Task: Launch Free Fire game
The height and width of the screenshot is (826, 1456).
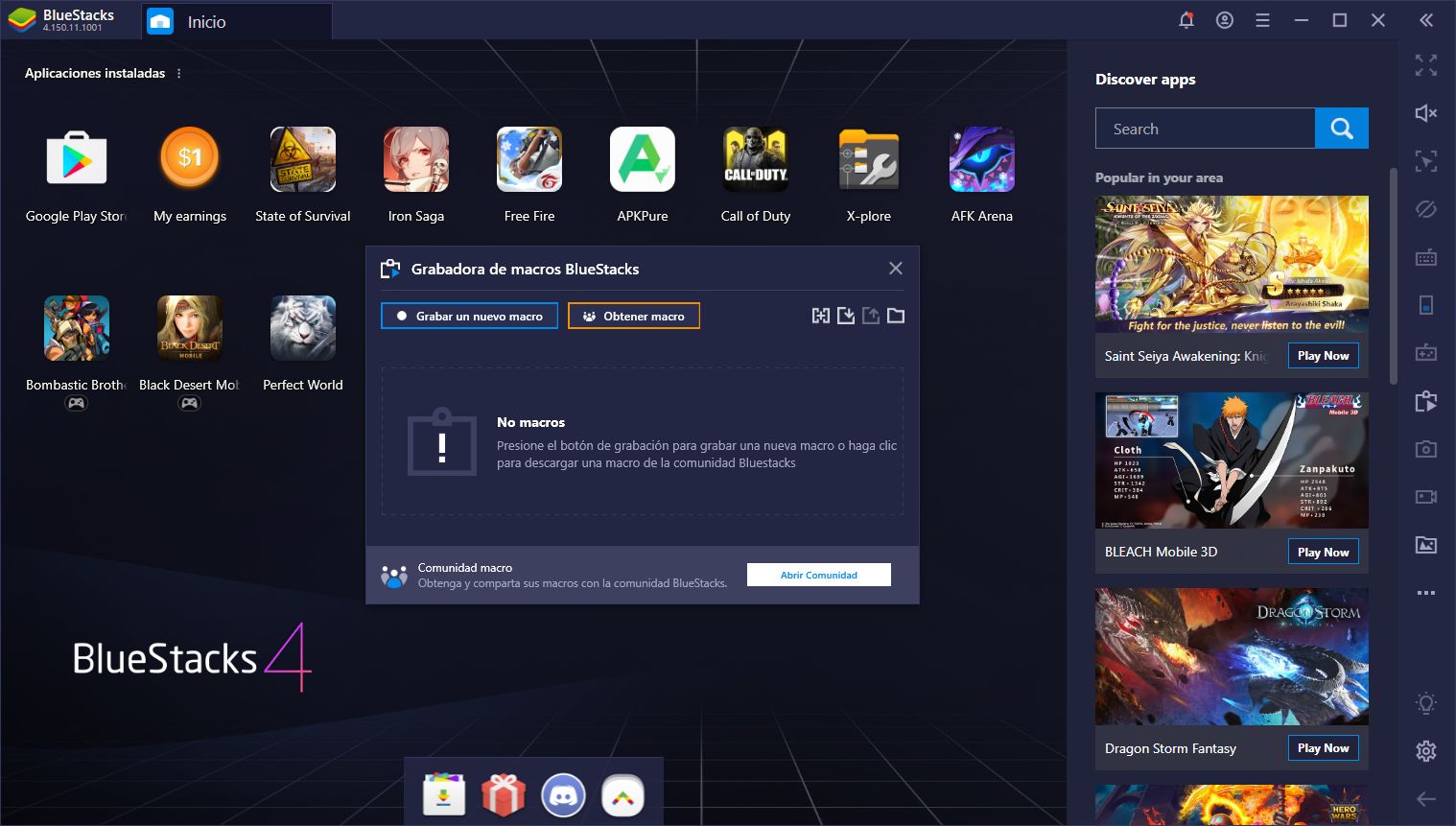Action: pos(529,159)
